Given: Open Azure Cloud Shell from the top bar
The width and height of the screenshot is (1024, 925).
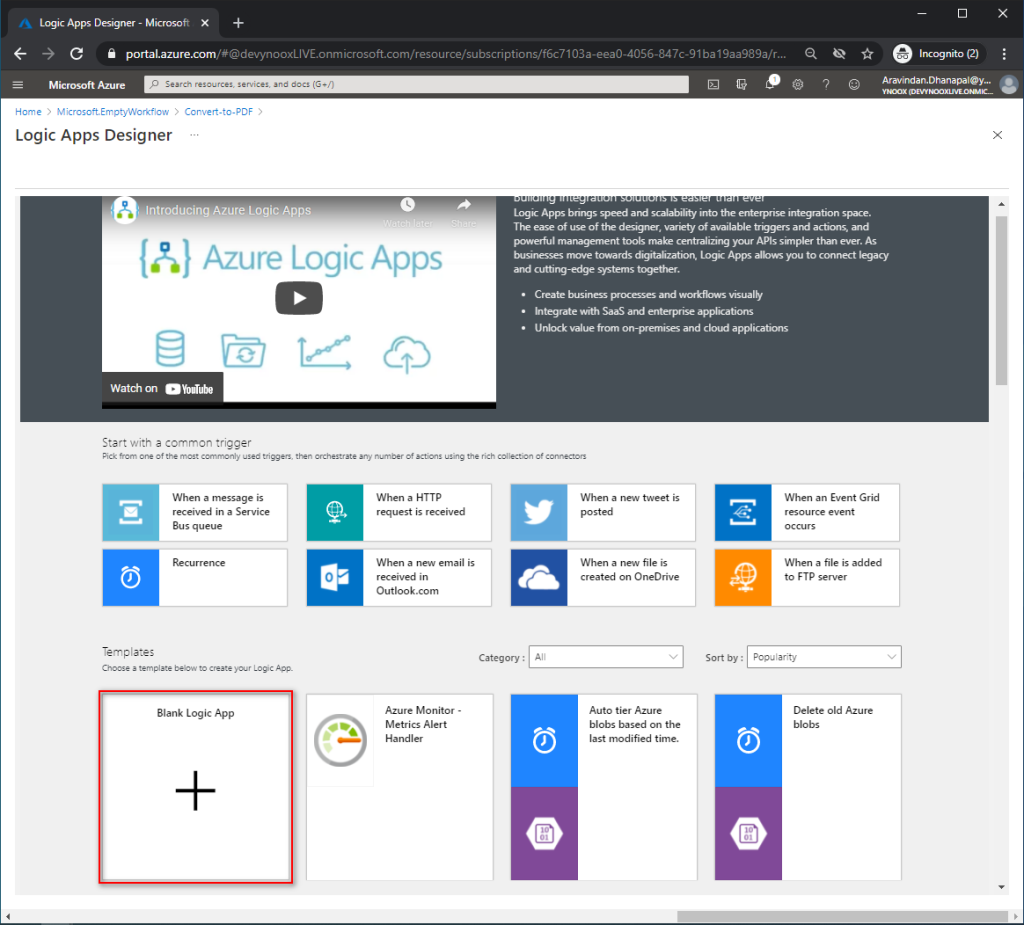Looking at the screenshot, I should (x=713, y=85).
